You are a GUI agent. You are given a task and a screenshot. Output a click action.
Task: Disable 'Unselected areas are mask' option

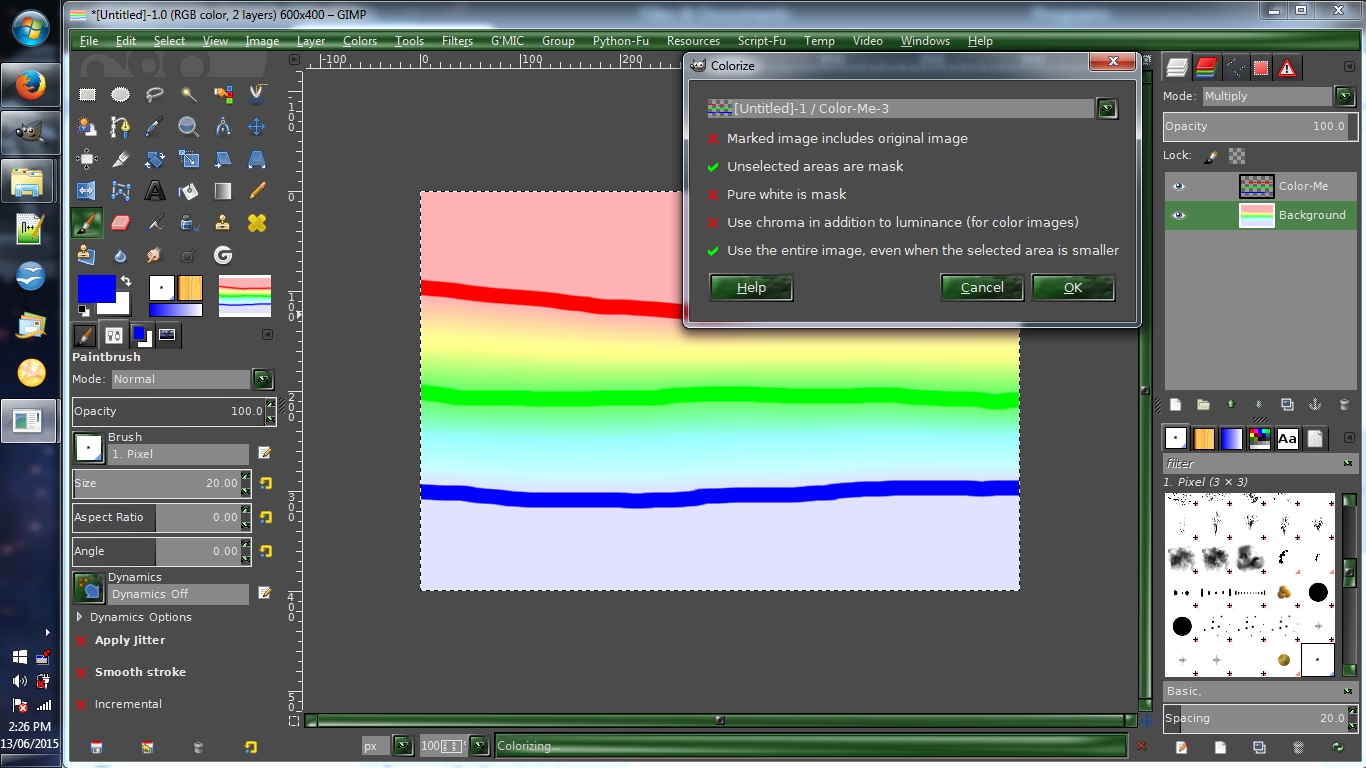pyautogui.click(x=713, y=167)
